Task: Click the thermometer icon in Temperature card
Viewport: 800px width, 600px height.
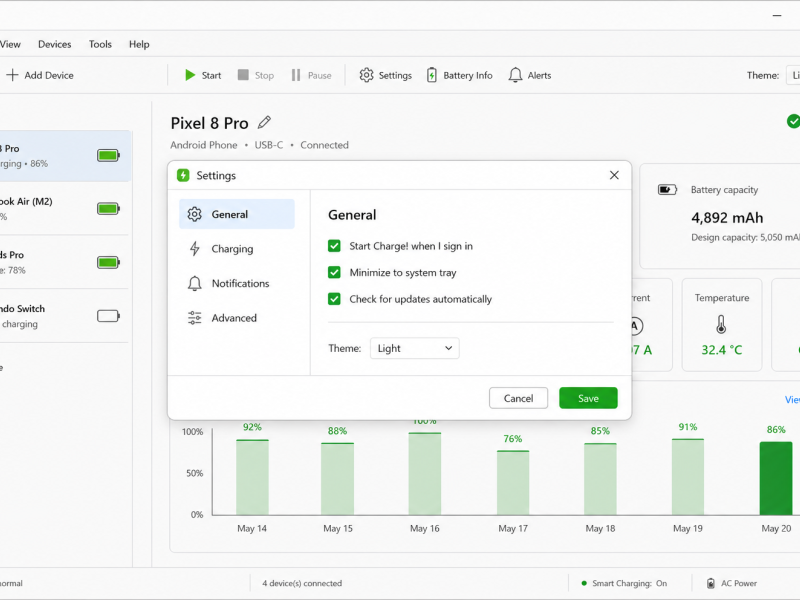Action: (721, 324)
